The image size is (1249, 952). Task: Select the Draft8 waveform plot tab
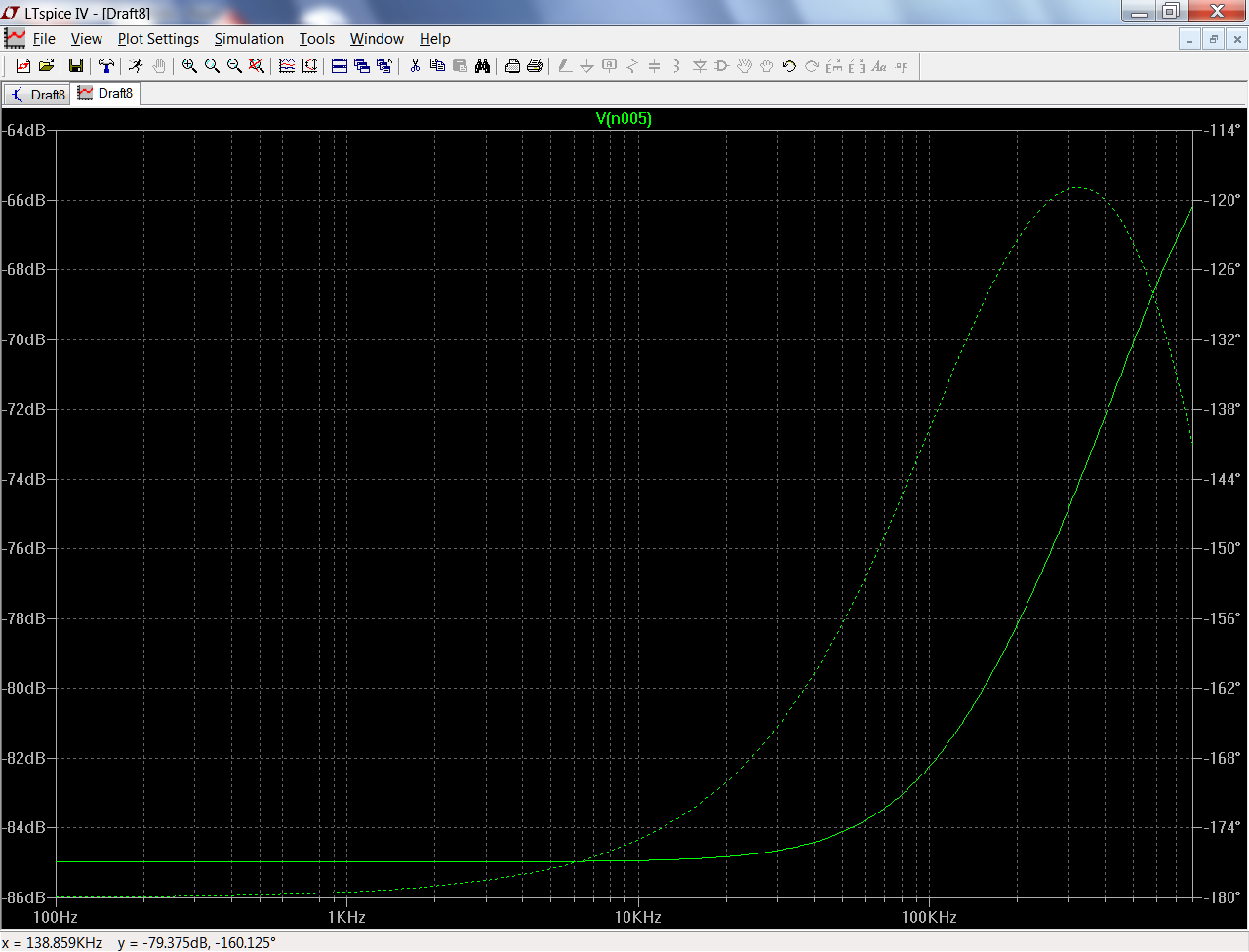105,94
